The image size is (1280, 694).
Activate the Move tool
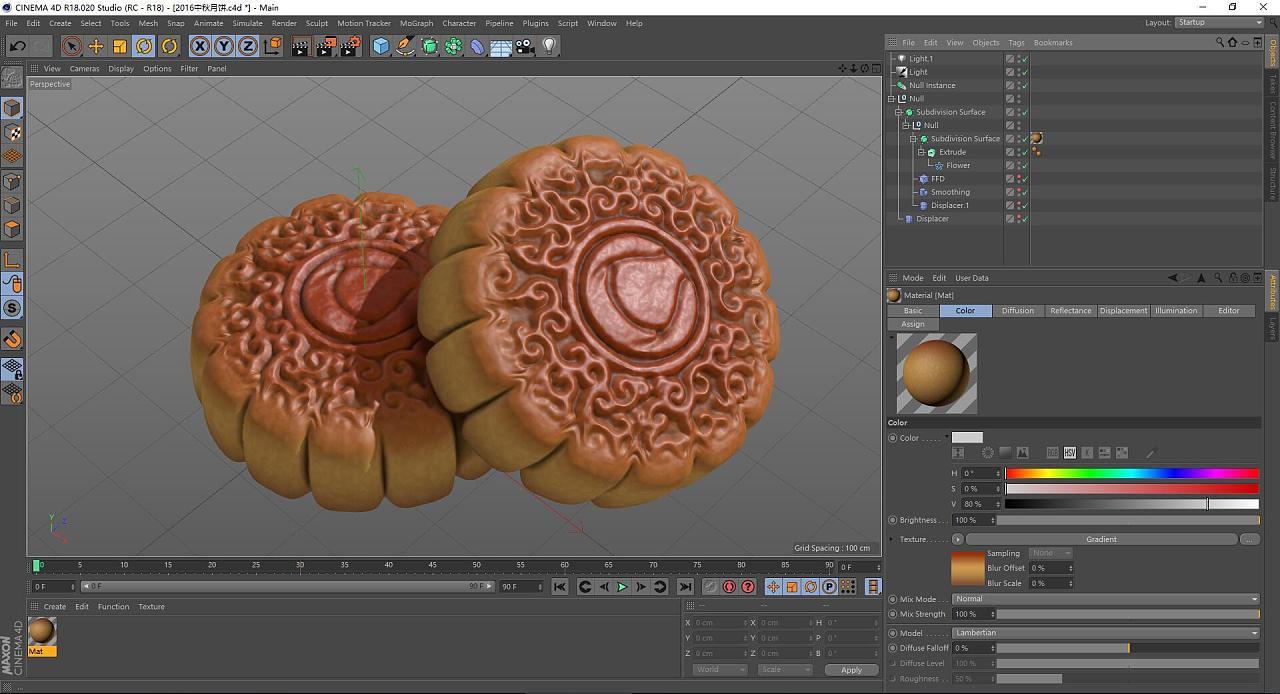tap(96, 46)
